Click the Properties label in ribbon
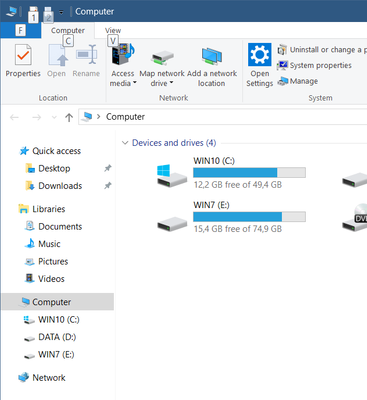This screenshot has width=367, height=400. tap(23, 73)
